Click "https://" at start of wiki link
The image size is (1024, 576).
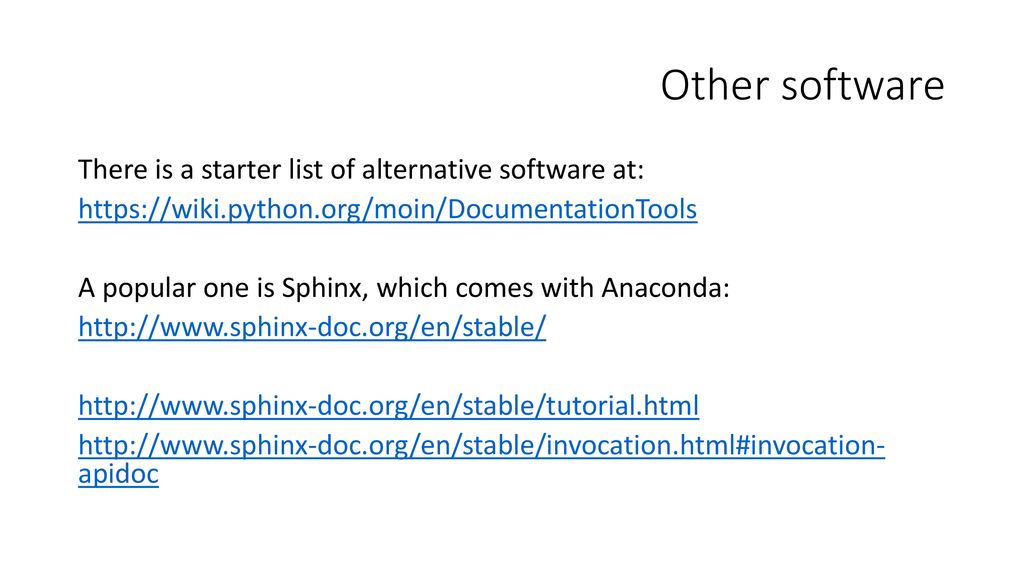pos(125,210)
